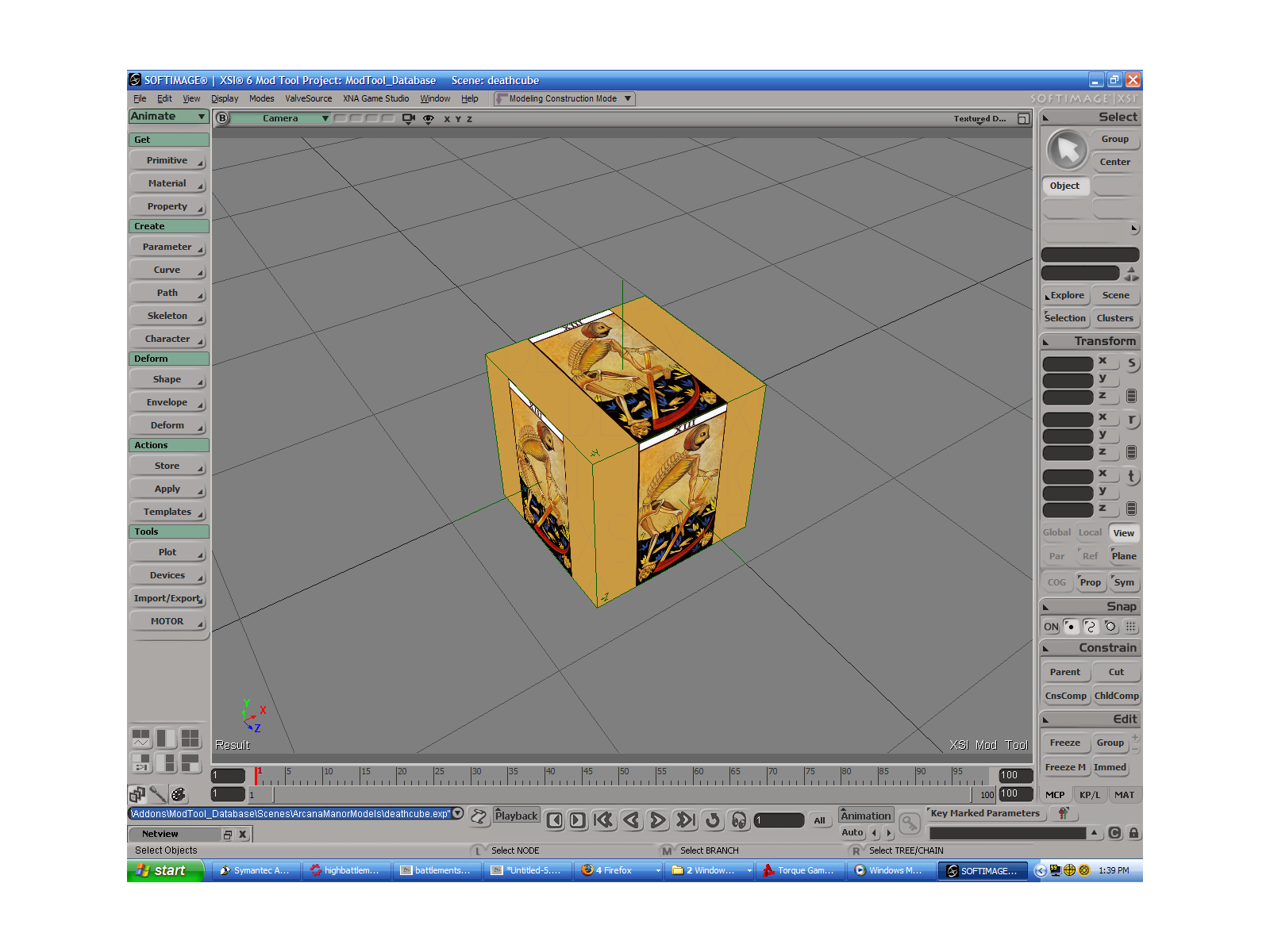Image resolution: width=1270 pixels, height=952 pixels.
Task: Click the Parent constrain button
Action: click(1065, 672)
